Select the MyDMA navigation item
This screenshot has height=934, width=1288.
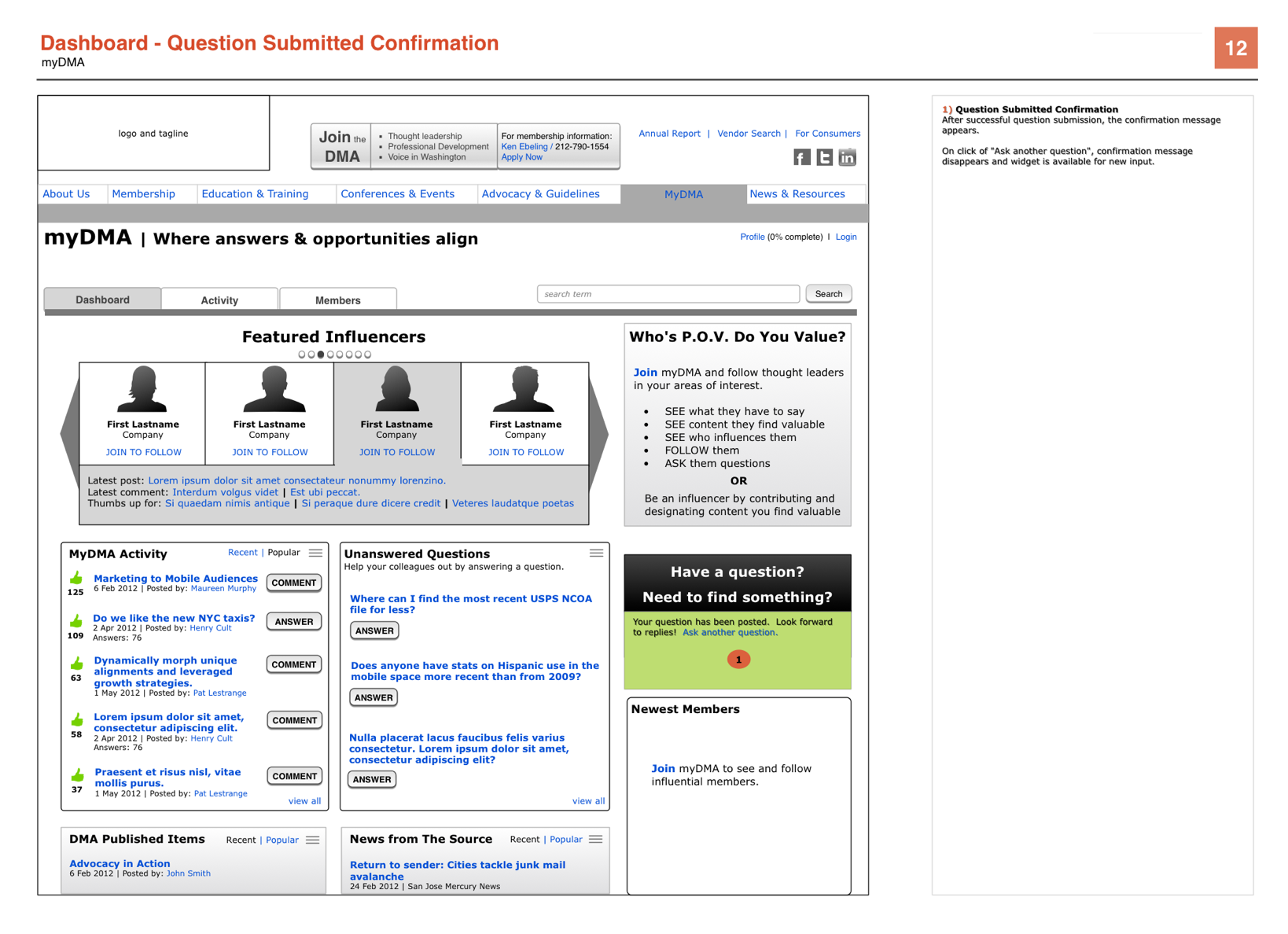[x=683, y=194]
